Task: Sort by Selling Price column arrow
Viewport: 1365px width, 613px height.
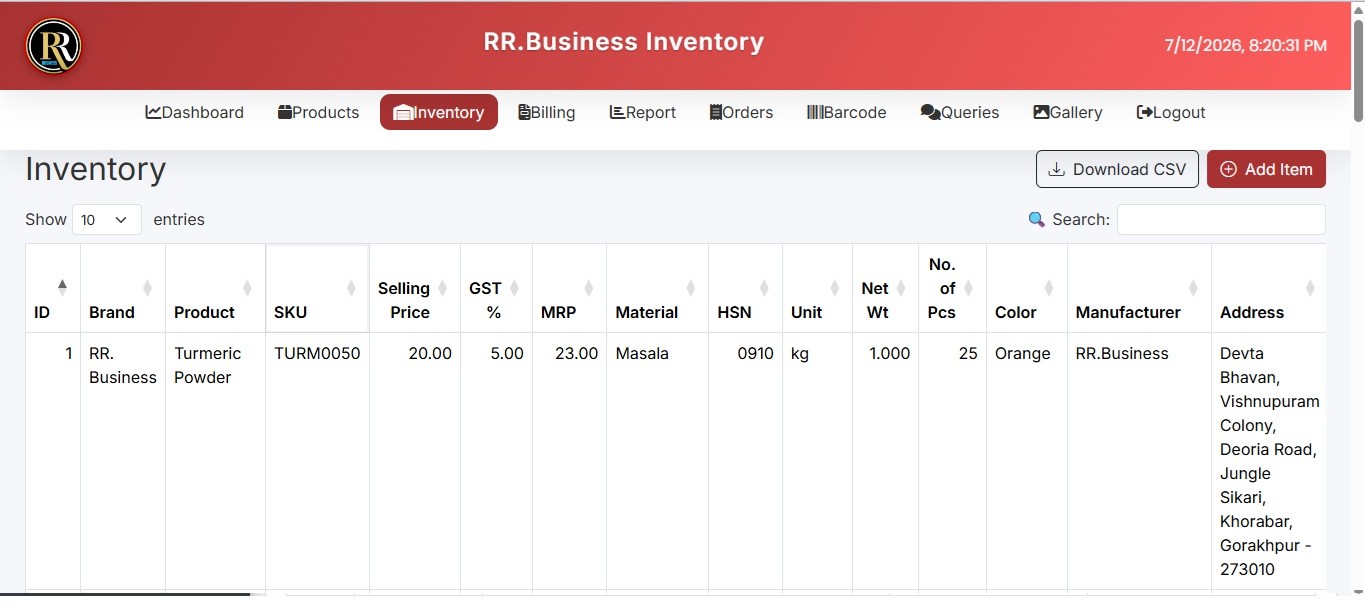Action: [443, 288]
